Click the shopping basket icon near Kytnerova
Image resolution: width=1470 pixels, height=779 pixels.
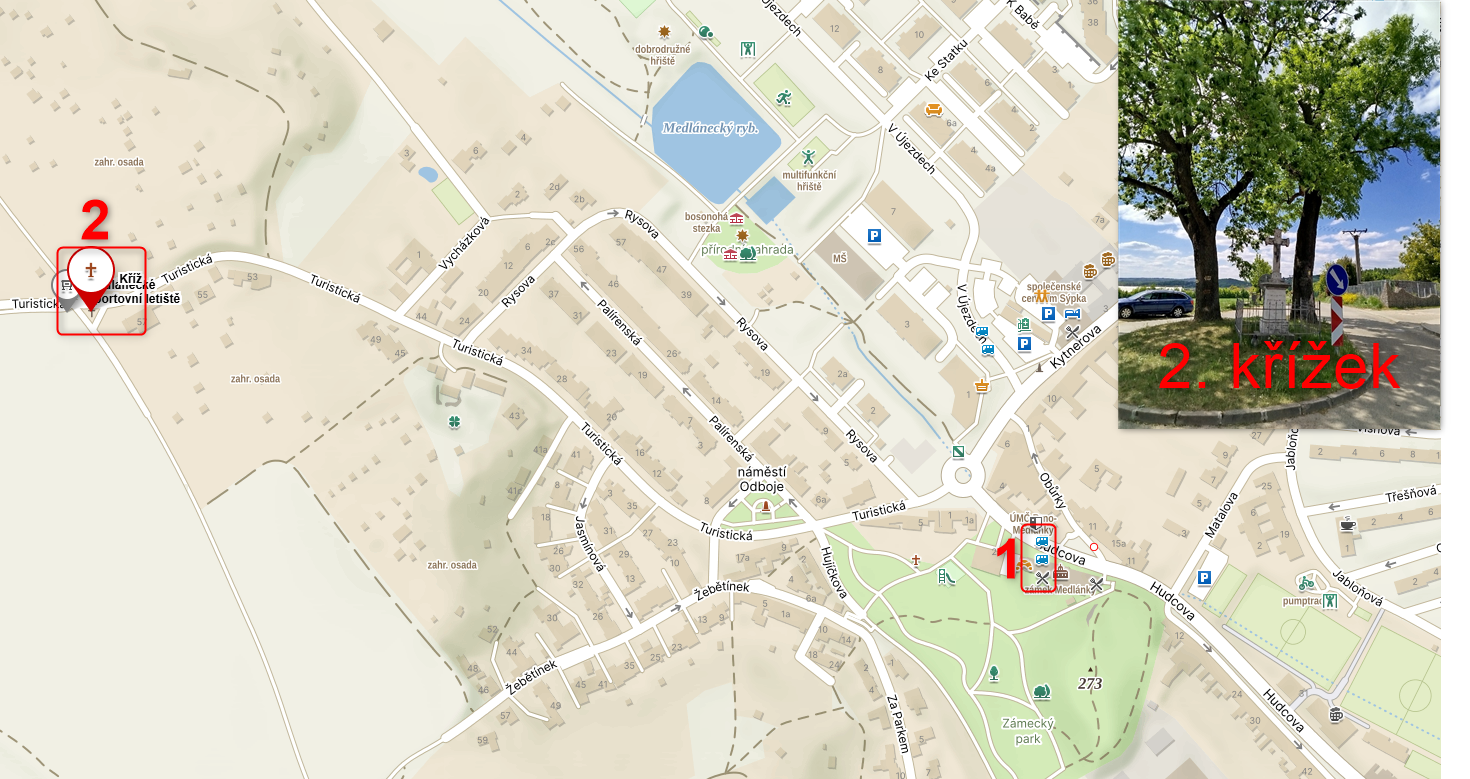click(981, 385)
